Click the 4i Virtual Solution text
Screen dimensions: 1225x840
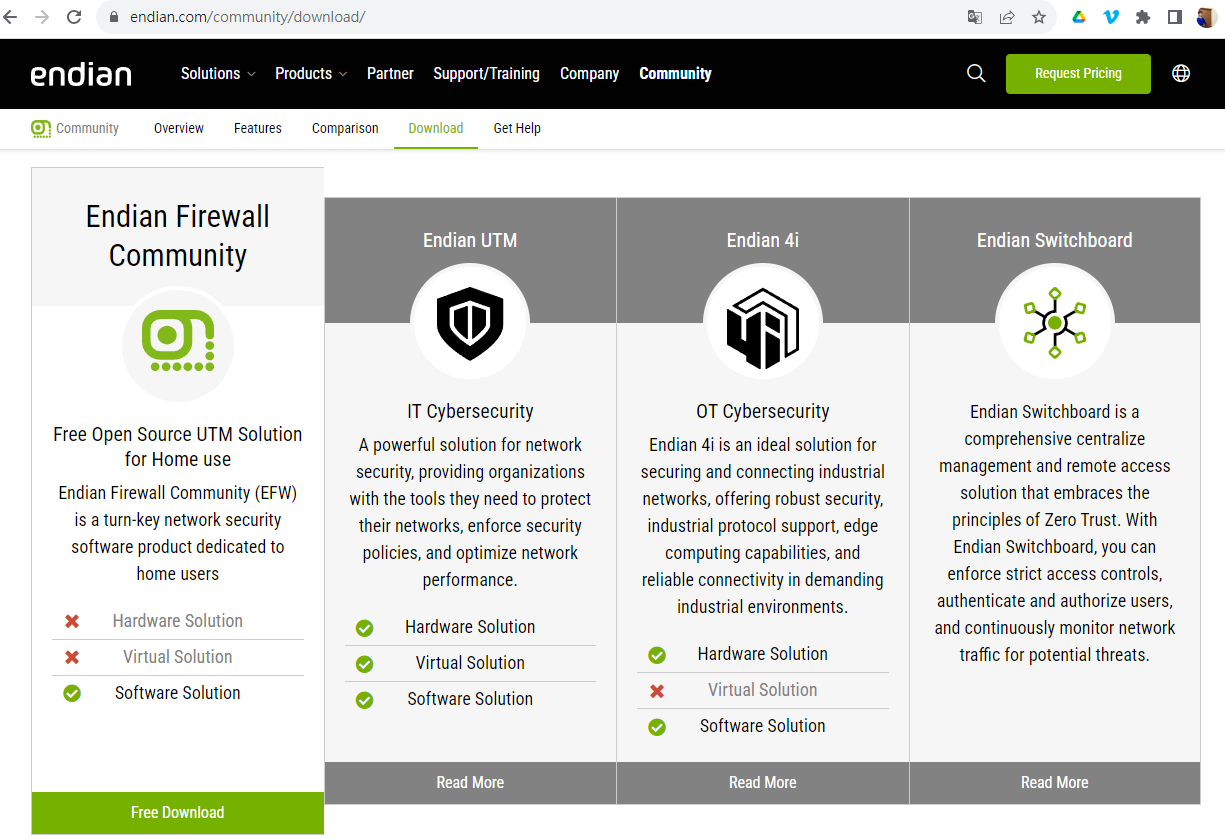coord(763,690)
